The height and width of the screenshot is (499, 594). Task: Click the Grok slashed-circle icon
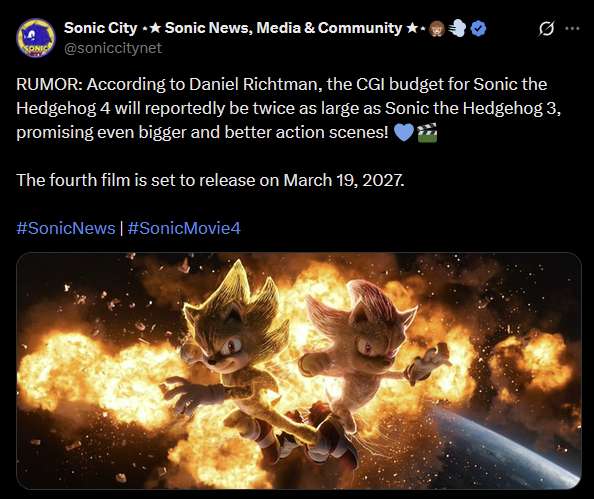pyautogui.click(x=546, y=28)
